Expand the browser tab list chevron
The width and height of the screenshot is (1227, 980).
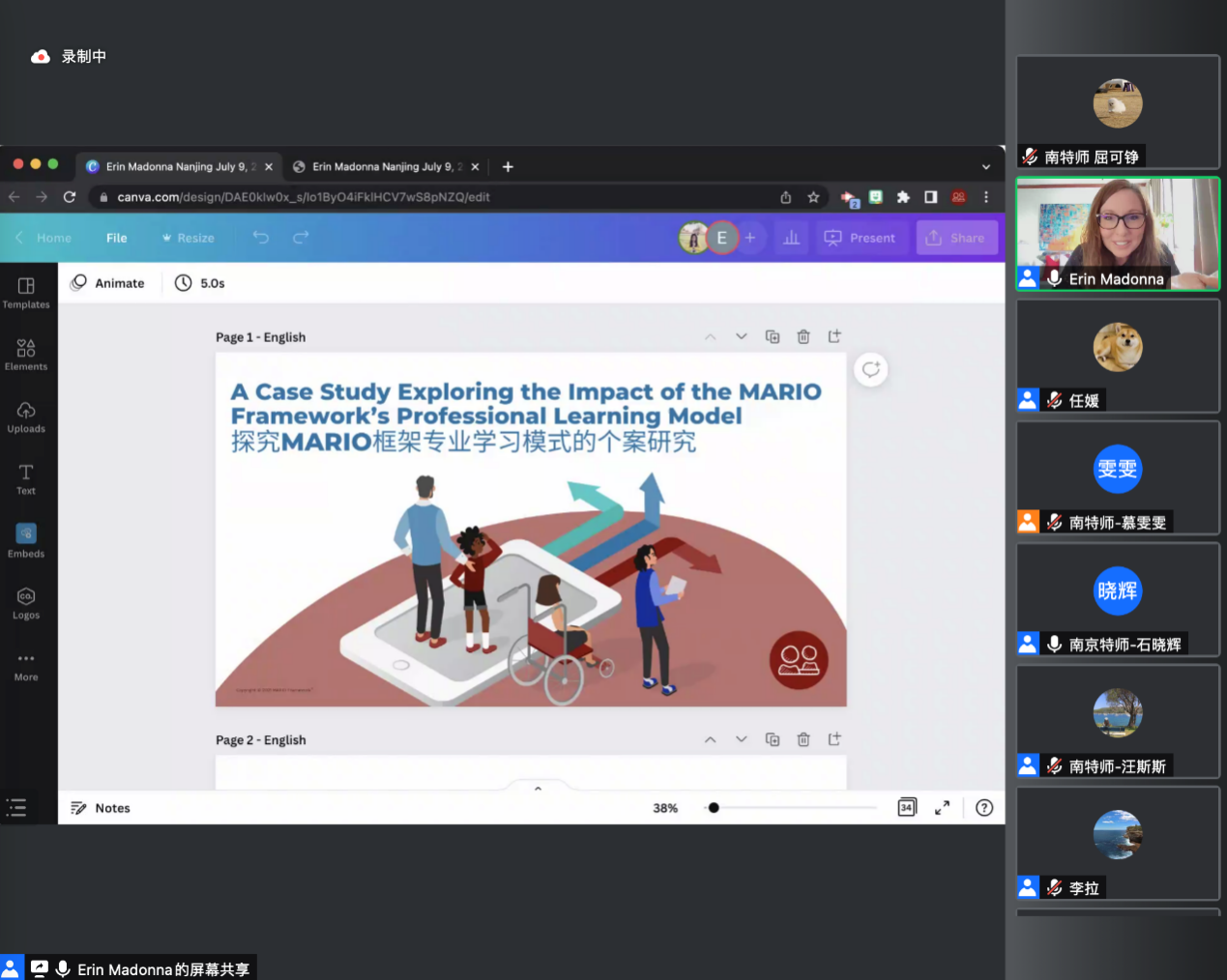(986, 166)
